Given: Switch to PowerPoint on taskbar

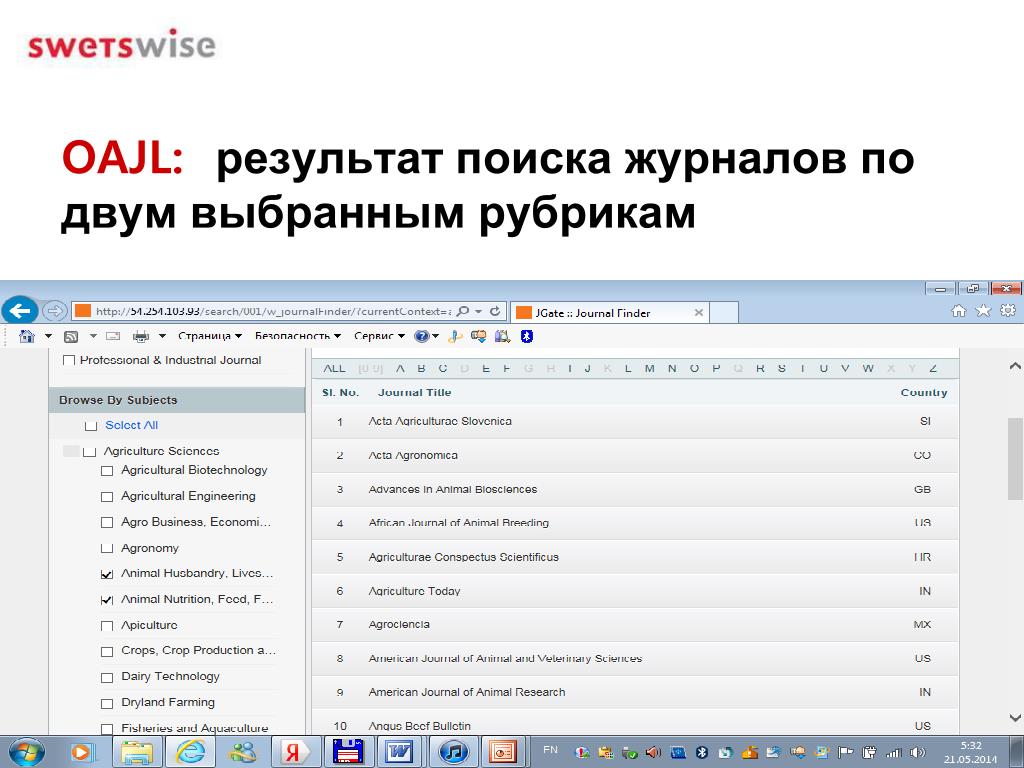Looking at the screenshot, I should pyautogui.click(x=504, y=752).
